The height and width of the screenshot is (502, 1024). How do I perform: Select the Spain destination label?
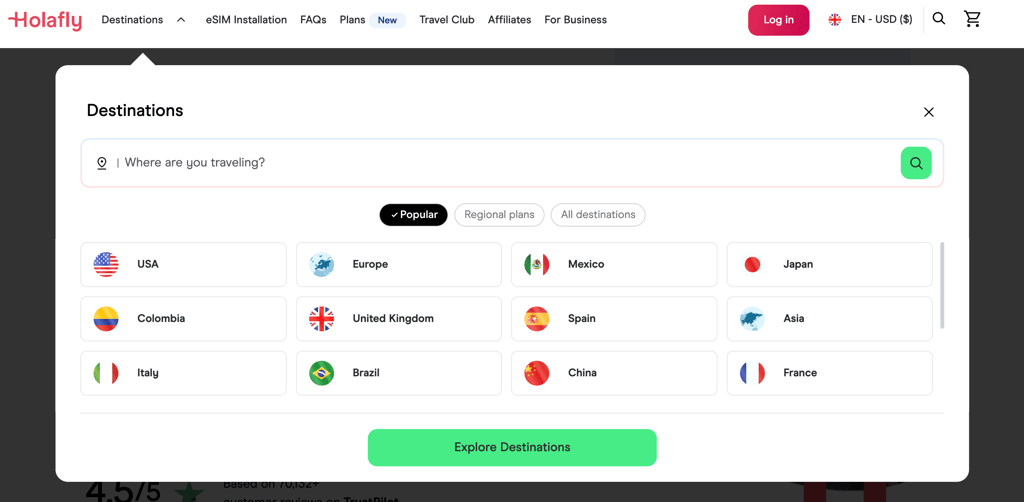581,319
